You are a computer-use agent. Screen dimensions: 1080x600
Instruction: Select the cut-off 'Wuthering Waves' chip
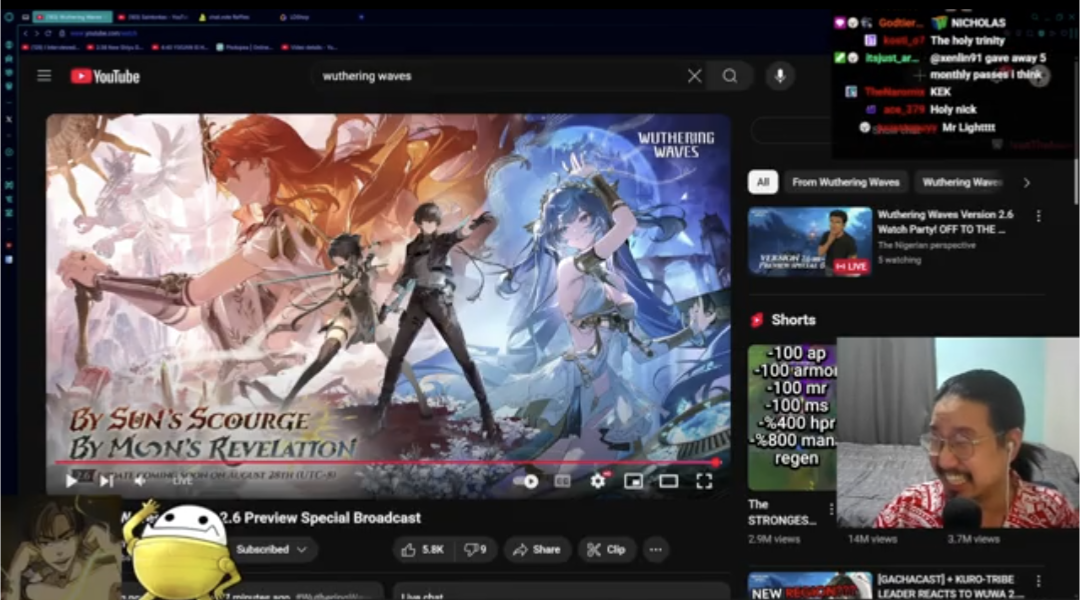(962, 182)
